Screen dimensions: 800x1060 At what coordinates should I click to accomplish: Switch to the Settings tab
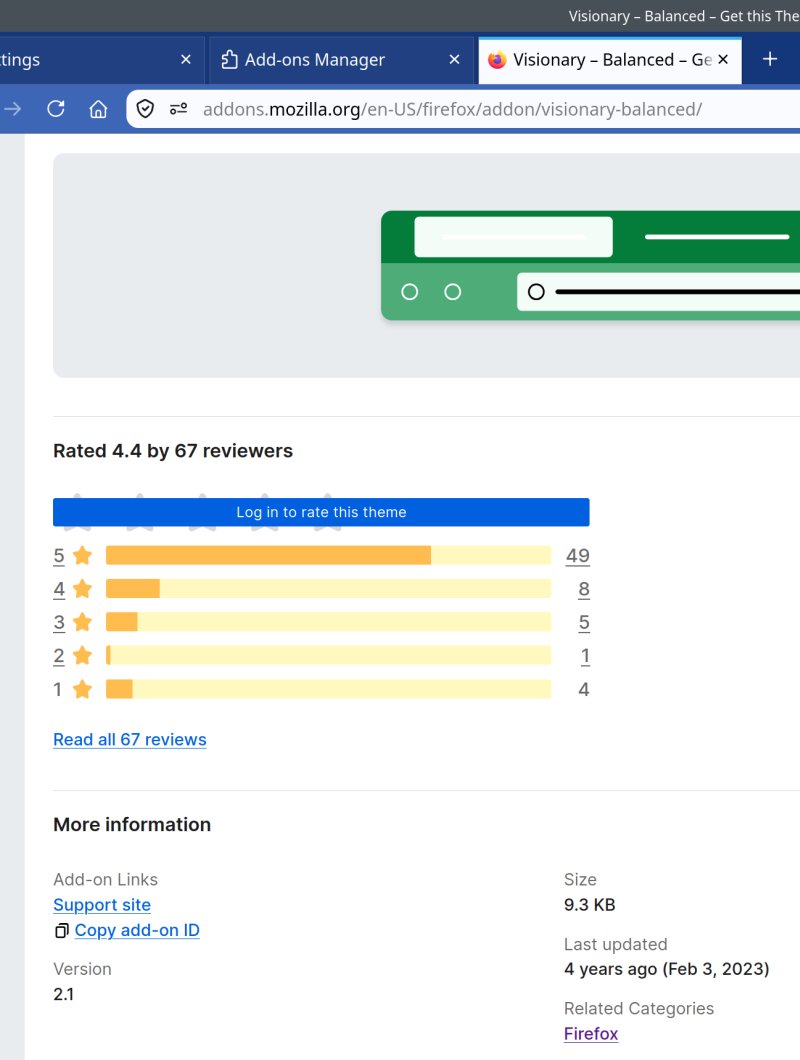(x=101, y=59)
